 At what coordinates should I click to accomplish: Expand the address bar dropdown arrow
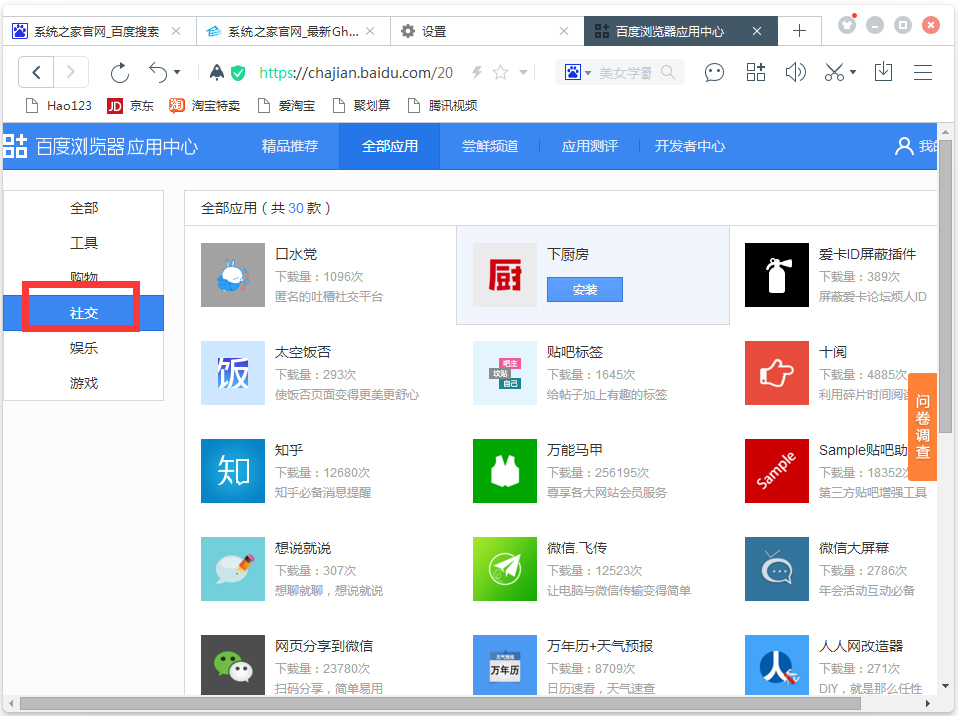pos(524,73)
